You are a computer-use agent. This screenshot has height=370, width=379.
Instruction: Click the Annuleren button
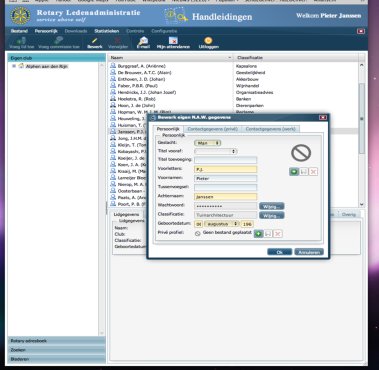tap(309, 252)
